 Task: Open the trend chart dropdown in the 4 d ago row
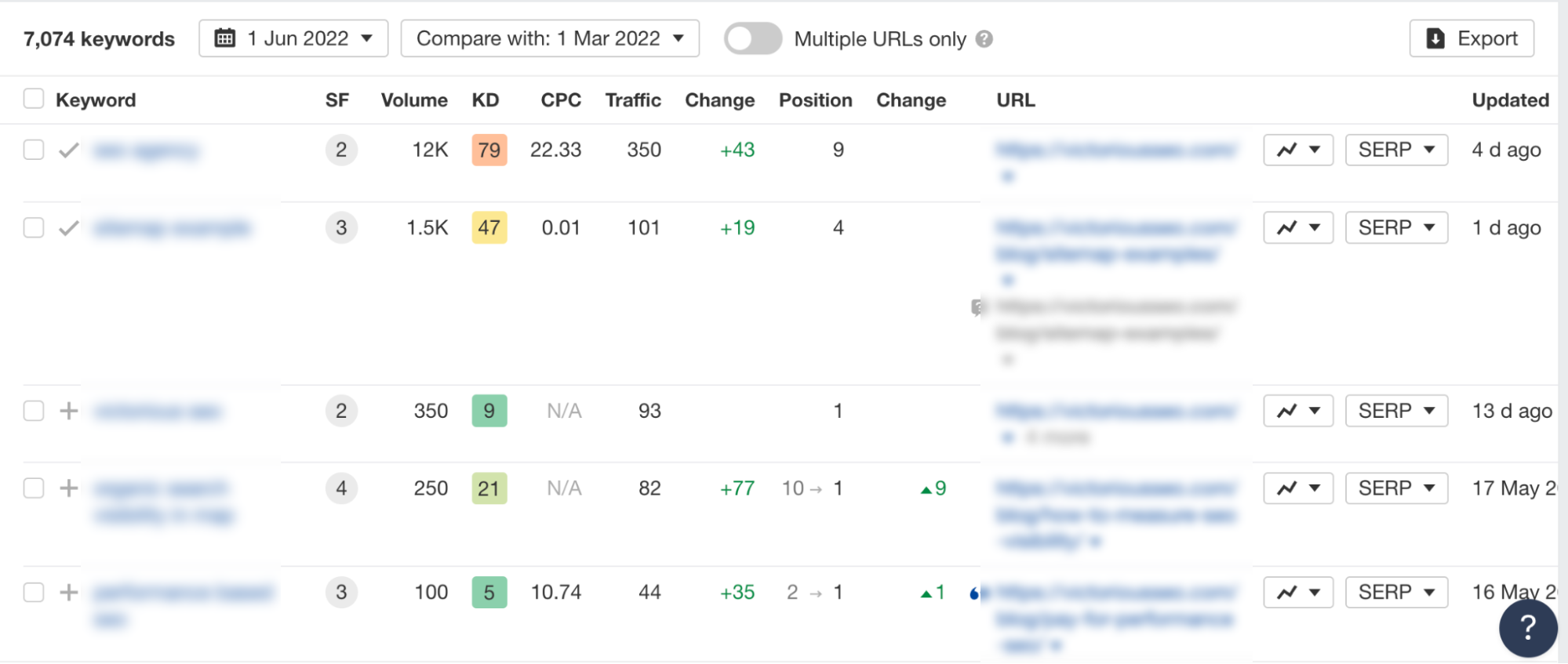tap(1298, 150)
